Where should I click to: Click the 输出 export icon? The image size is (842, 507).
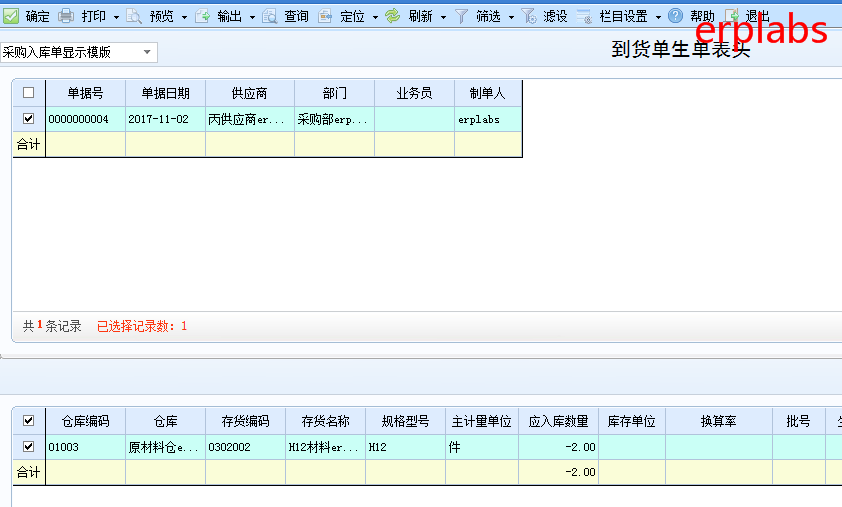pyautogui.click(x=202, y=16)
